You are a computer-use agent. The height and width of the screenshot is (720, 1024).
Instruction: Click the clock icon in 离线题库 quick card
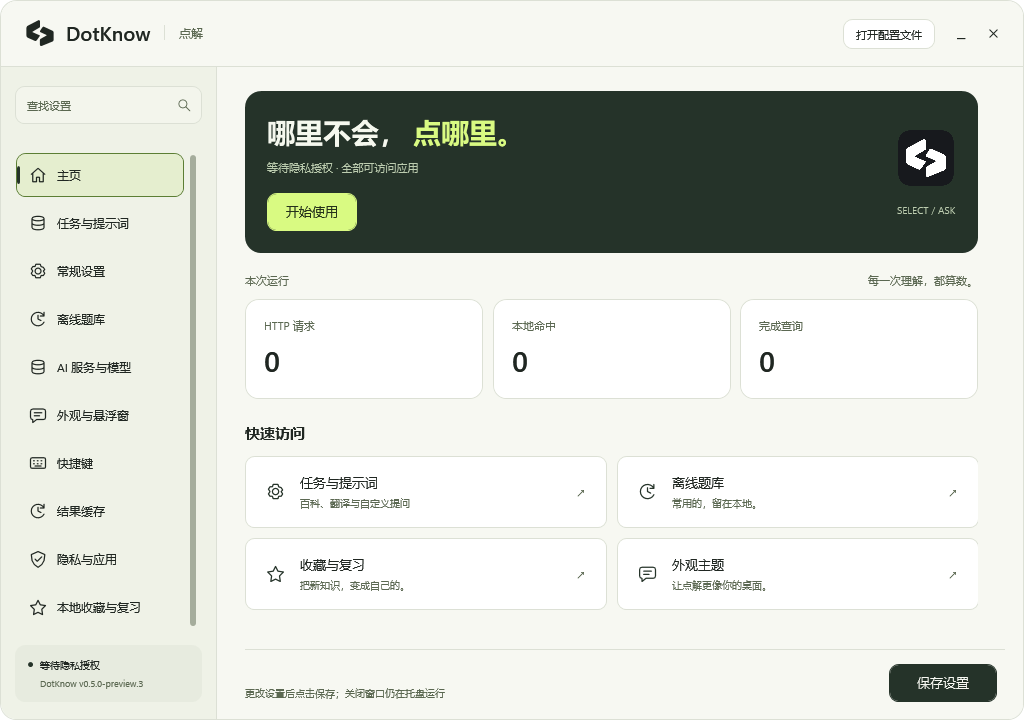pyautogui.click(x=647, y=492)
